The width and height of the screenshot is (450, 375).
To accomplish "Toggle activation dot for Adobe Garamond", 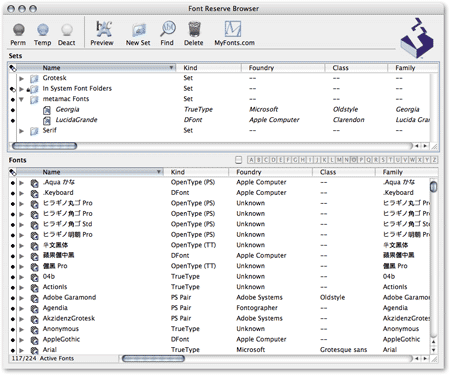I will (13, 298).
